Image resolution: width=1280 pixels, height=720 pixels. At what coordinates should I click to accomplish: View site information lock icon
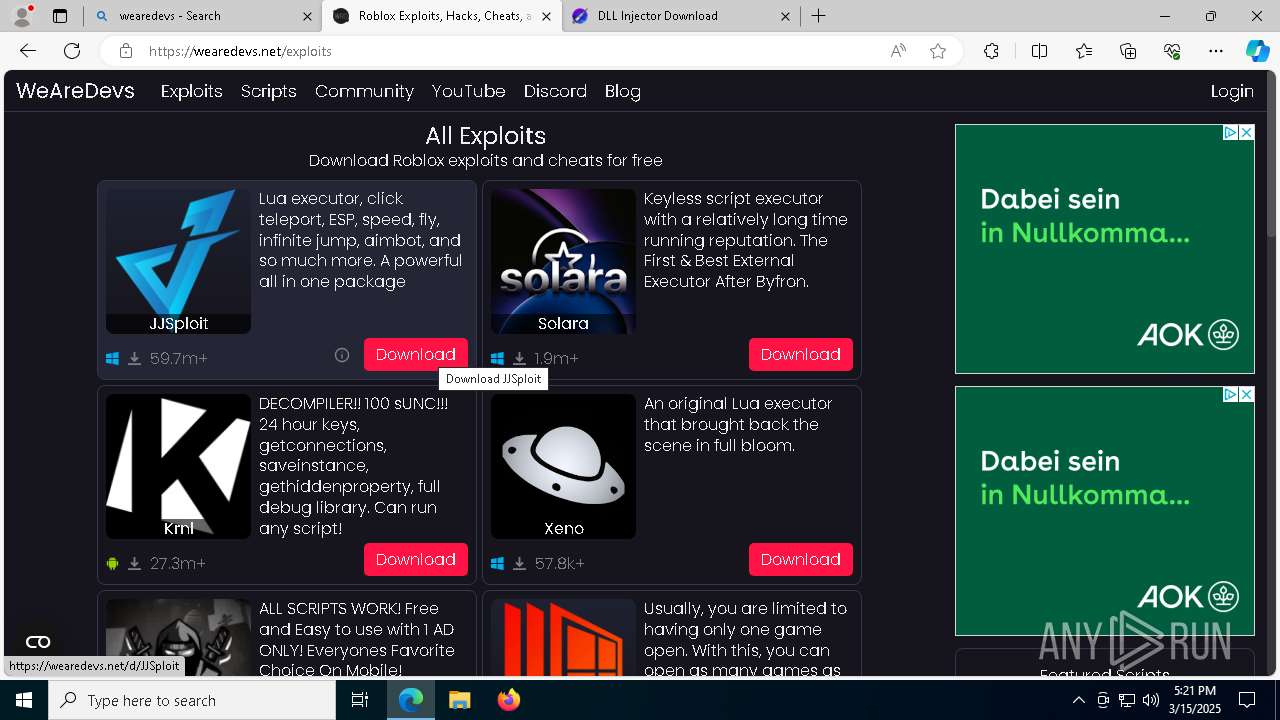(125, 51)
